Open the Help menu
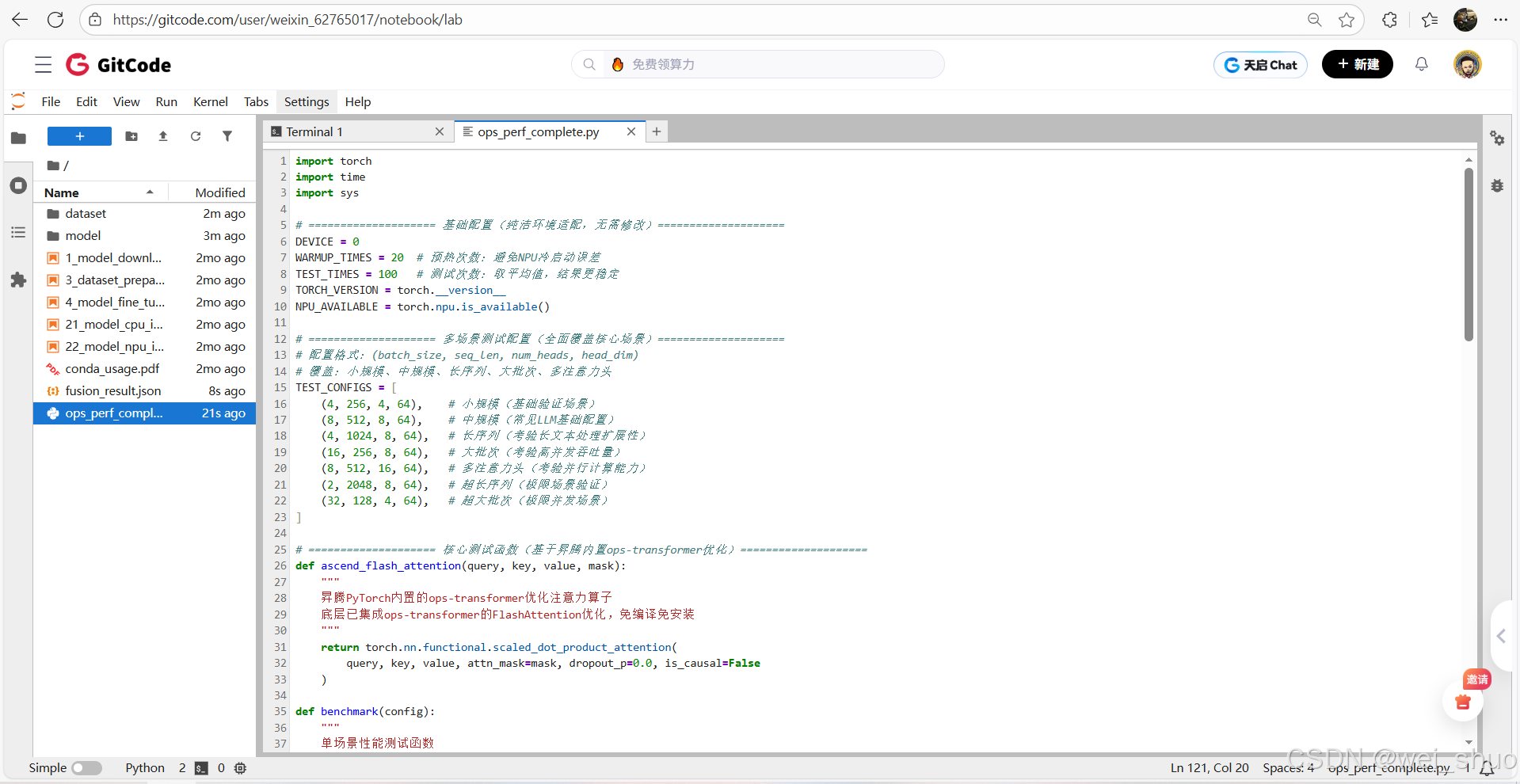Image resolution: width=1520 pixels, height=784 pixels. [358, 101]
